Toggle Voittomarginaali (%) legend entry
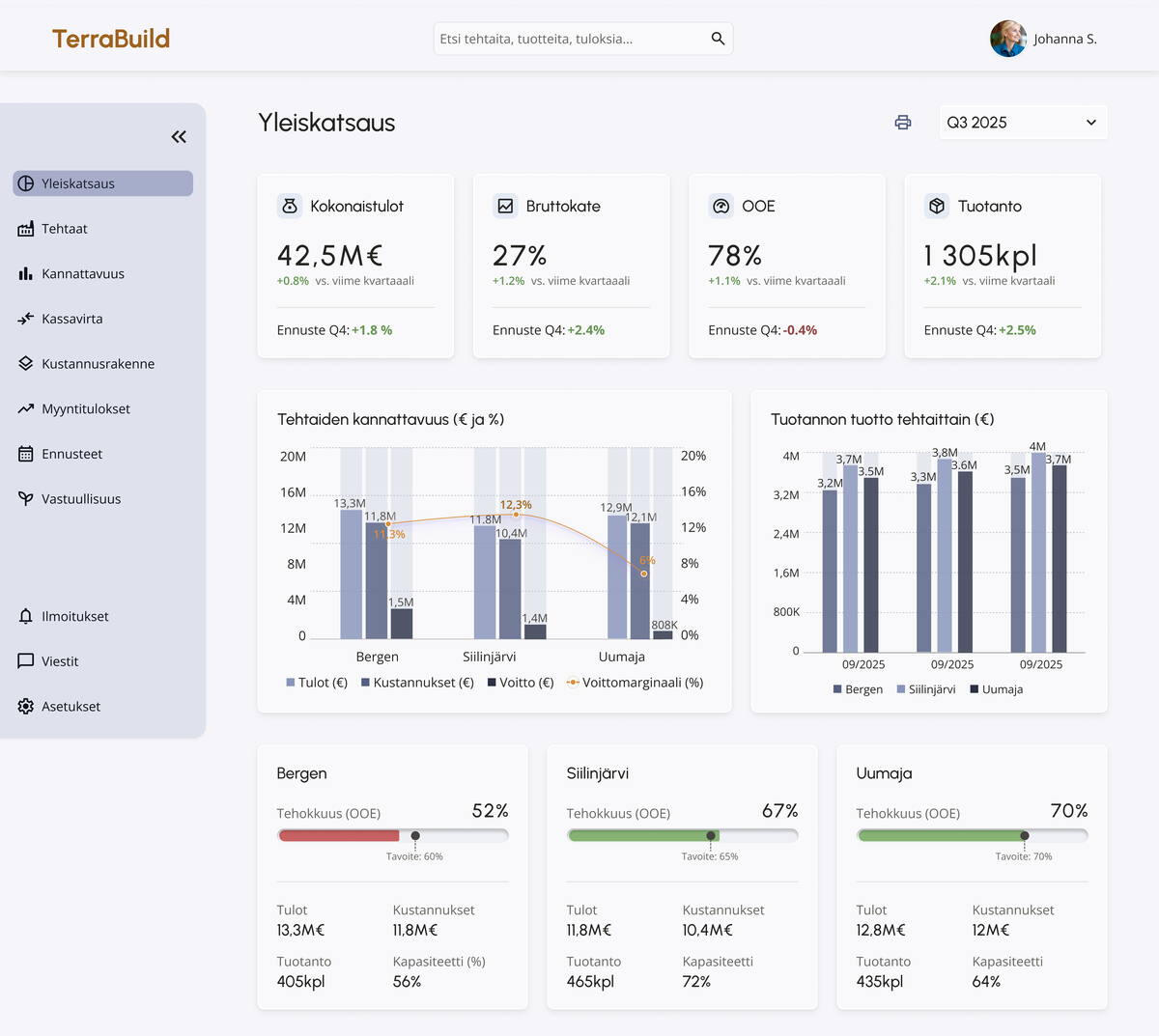 635,683
